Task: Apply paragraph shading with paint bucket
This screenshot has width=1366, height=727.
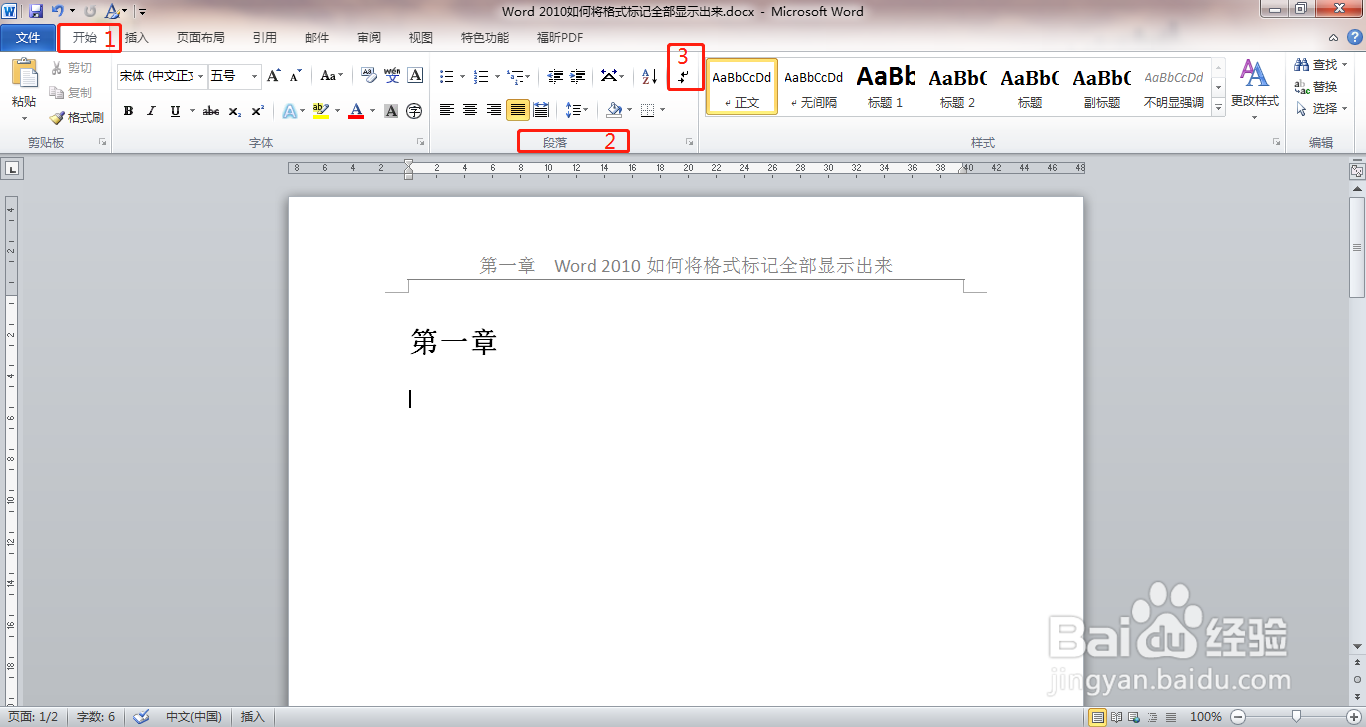Action: coord(614,110)
